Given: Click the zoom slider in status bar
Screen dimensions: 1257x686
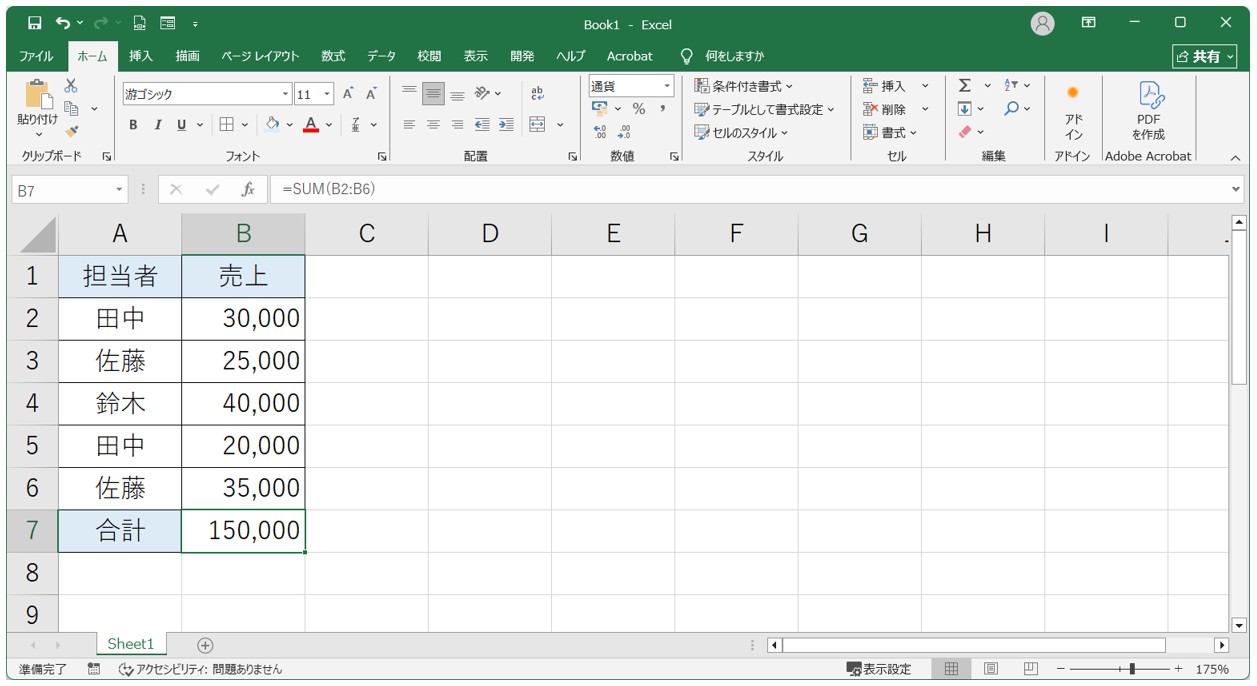Looking at the screenshot, I should point(1131,669).
